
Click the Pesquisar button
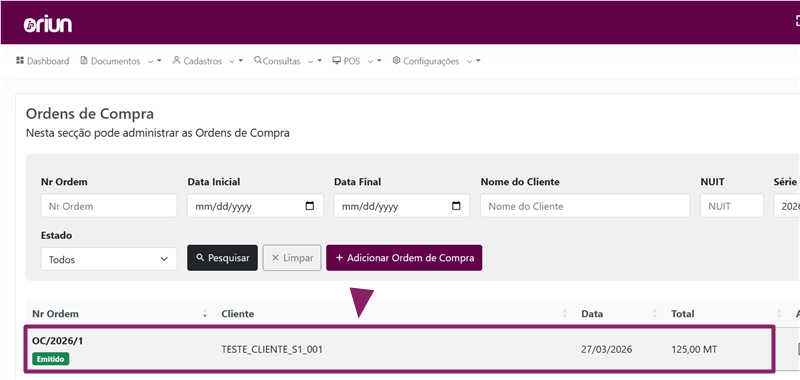click(222, 258)
